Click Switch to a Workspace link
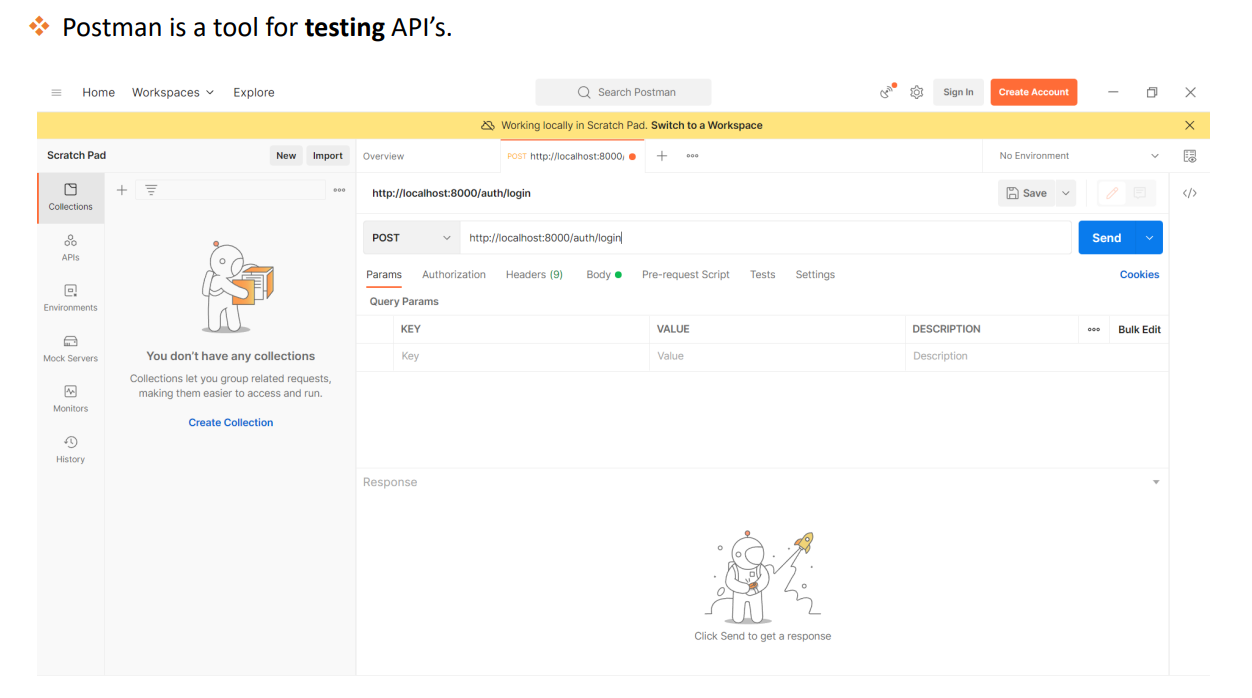 [x=707, y=125]
